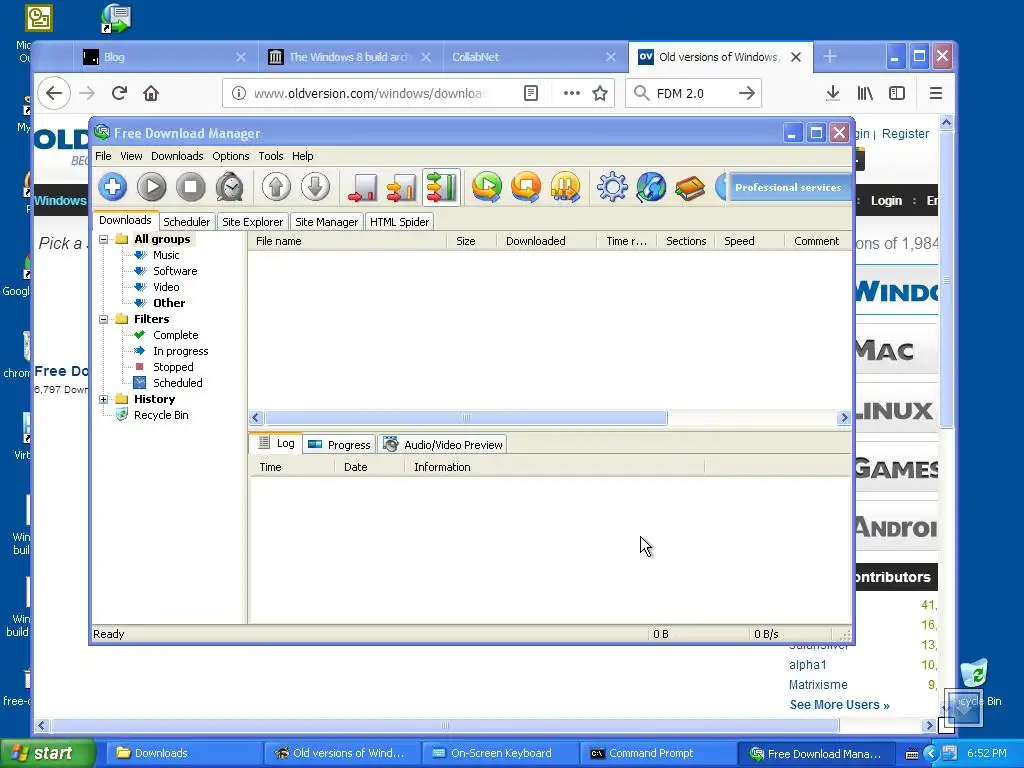Click the Start download play icon
Image resolution: width=1024 pixels, height=768 pixels.
click(x=152, y=187)
